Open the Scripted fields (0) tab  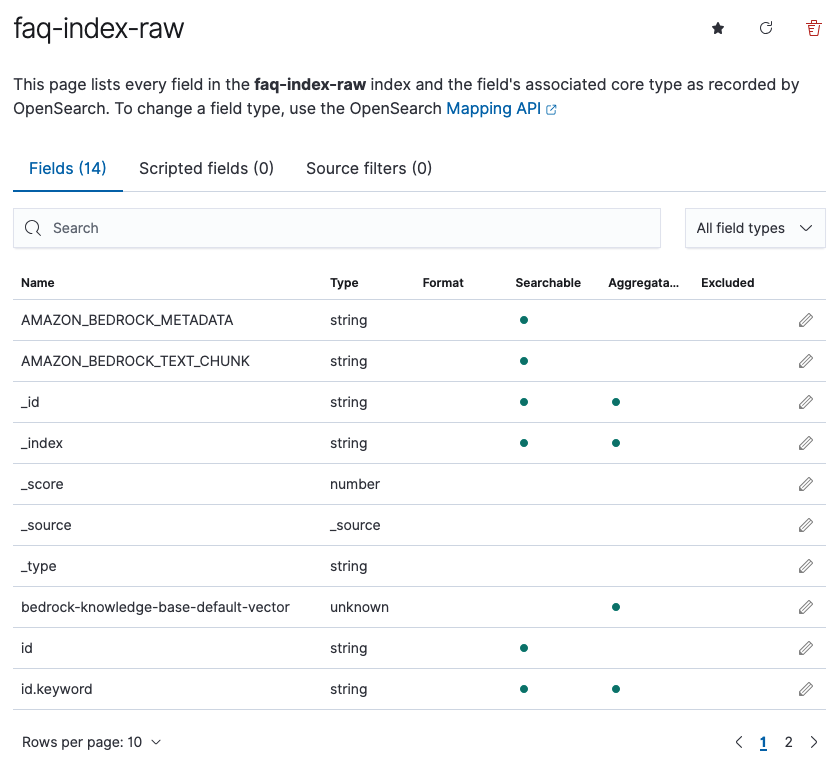(x=206, y=168)
